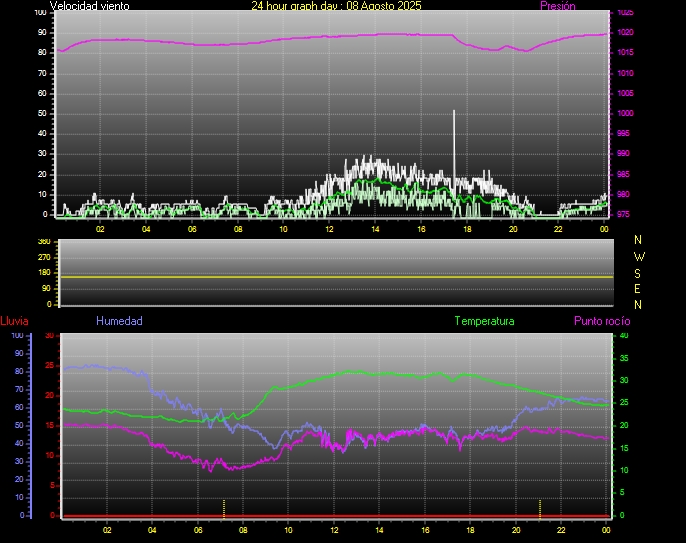Select the "1005" pressure axis value
Image resolution: width=686 pixels, height=543 pixels.
tap(626, 93)
